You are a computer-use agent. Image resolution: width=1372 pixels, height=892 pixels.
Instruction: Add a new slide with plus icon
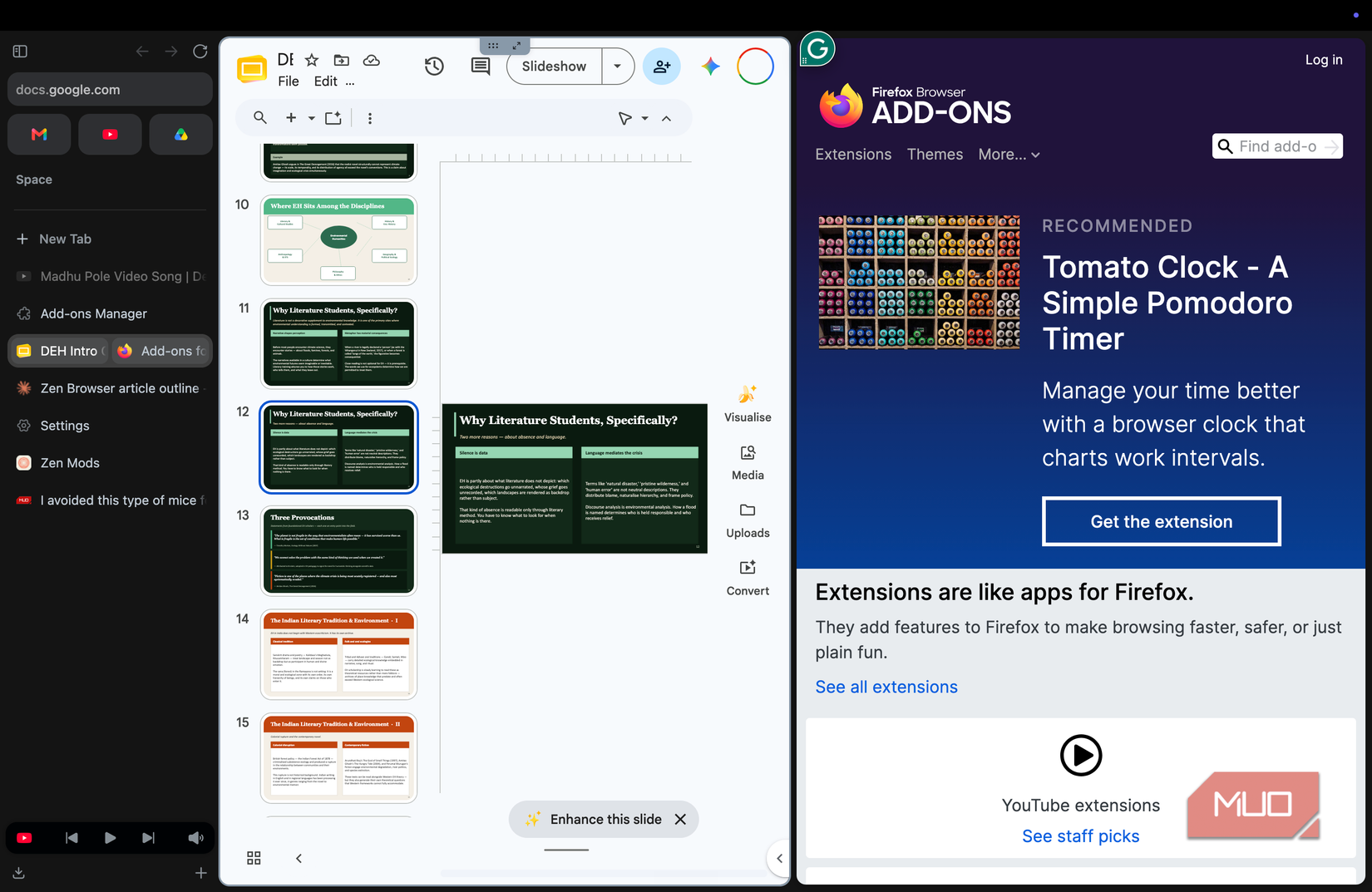coord(291,118)
